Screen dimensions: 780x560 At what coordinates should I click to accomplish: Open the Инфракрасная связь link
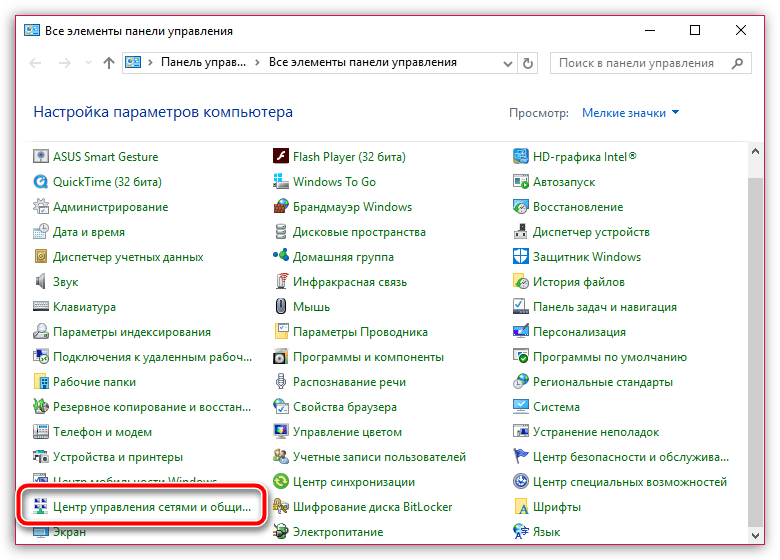pyautogui.click(x=350, y=281)
